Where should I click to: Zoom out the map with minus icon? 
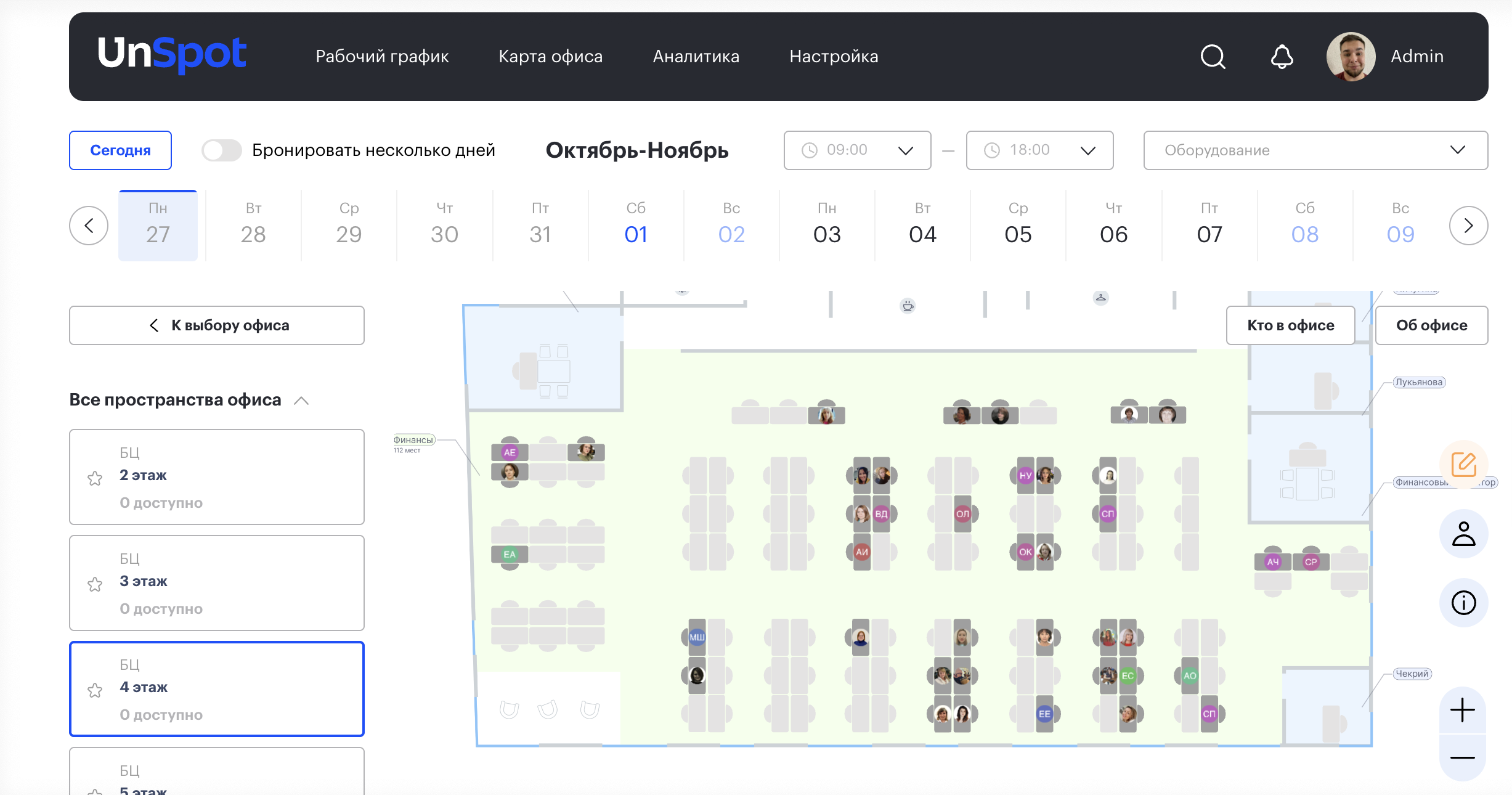click(1462, 757)
